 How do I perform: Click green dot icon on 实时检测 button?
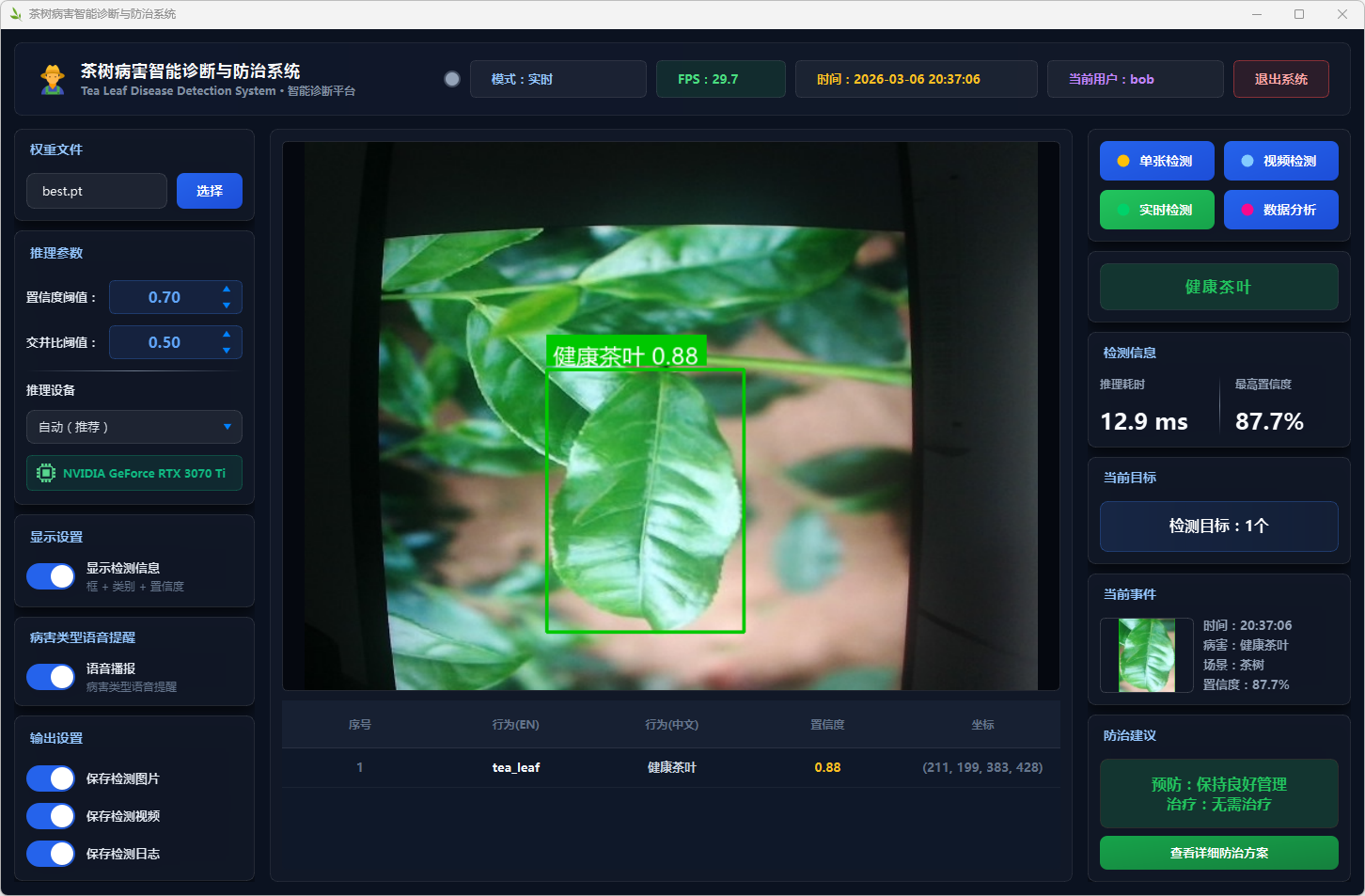1122,210
